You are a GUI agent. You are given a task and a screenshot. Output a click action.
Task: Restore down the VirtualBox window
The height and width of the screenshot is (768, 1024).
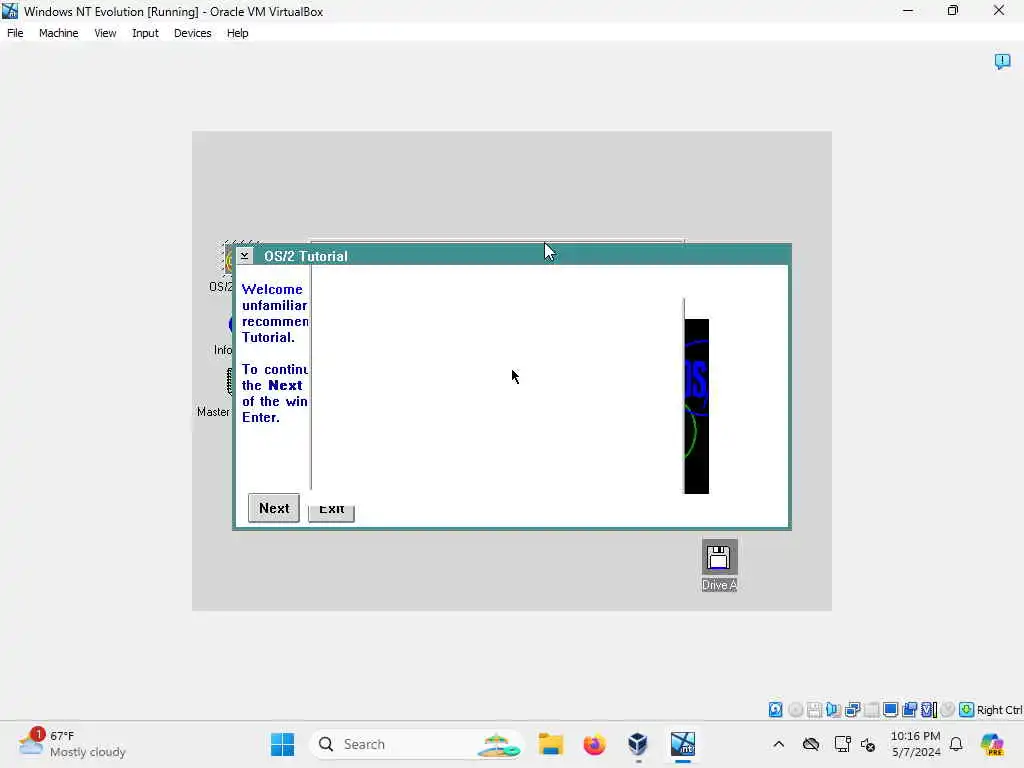(x=953, y=11)
